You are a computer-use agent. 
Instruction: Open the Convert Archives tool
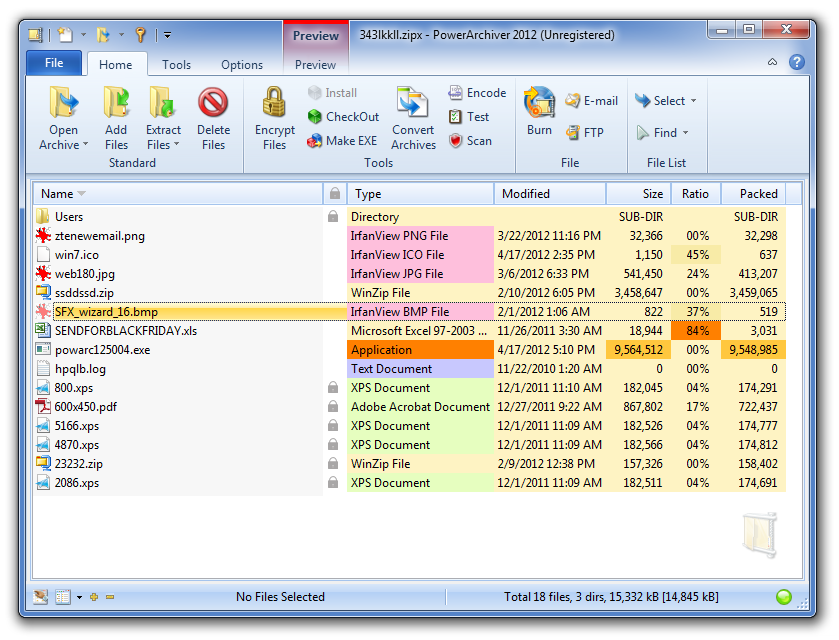tap(413, 118)
